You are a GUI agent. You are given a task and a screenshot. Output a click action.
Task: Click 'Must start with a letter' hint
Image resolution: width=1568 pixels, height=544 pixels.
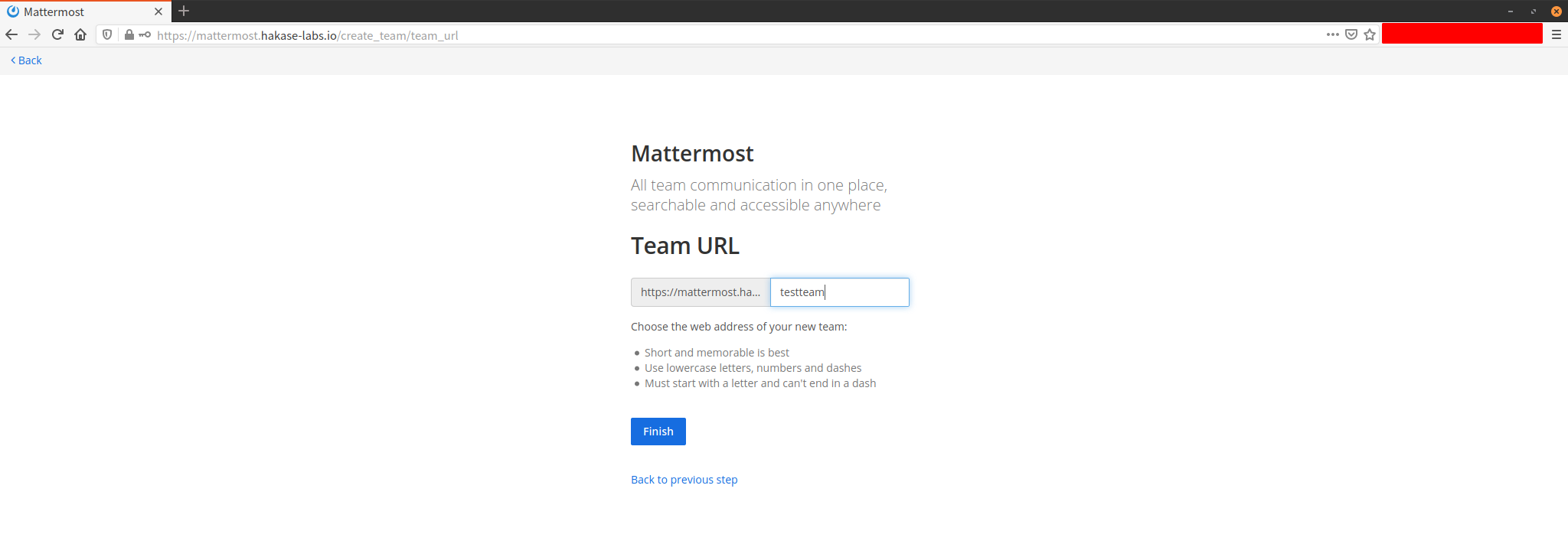(x=760, y=383)
